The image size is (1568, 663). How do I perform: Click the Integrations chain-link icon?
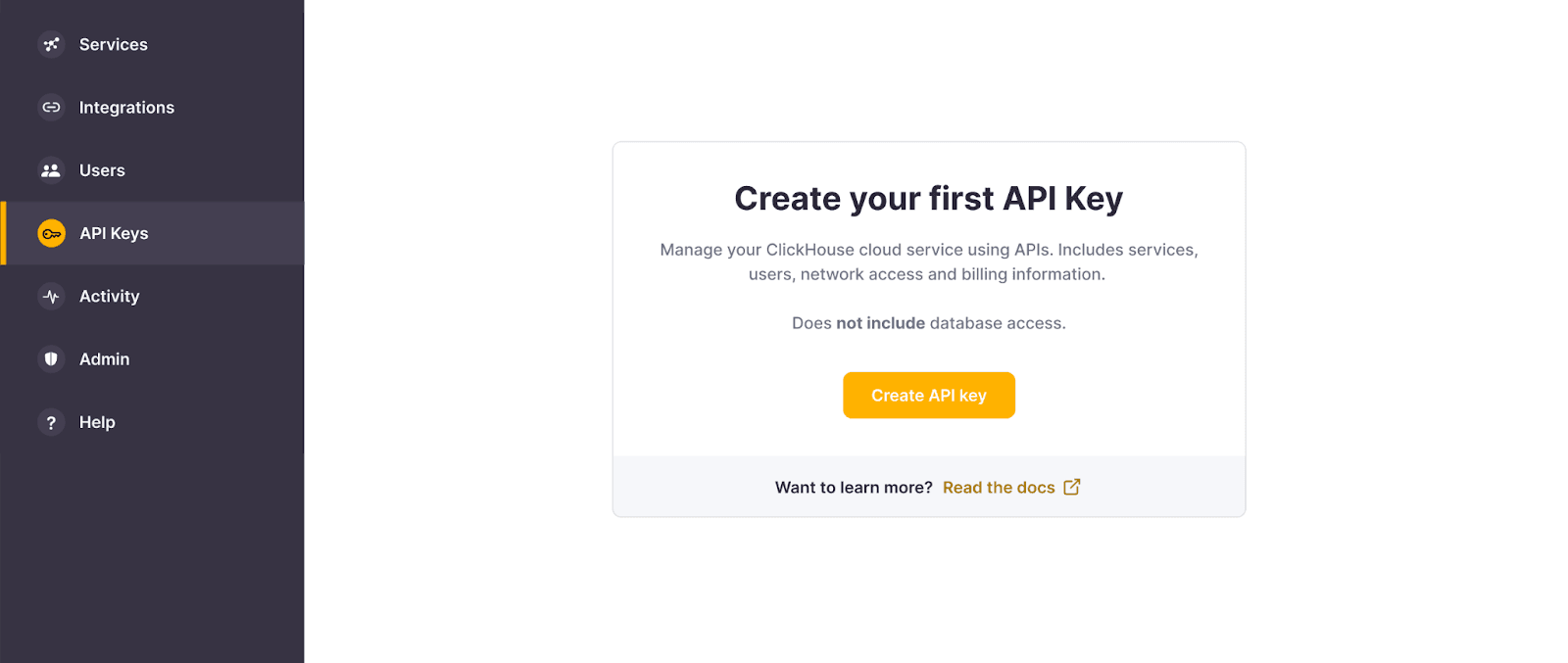coord(51,107)
